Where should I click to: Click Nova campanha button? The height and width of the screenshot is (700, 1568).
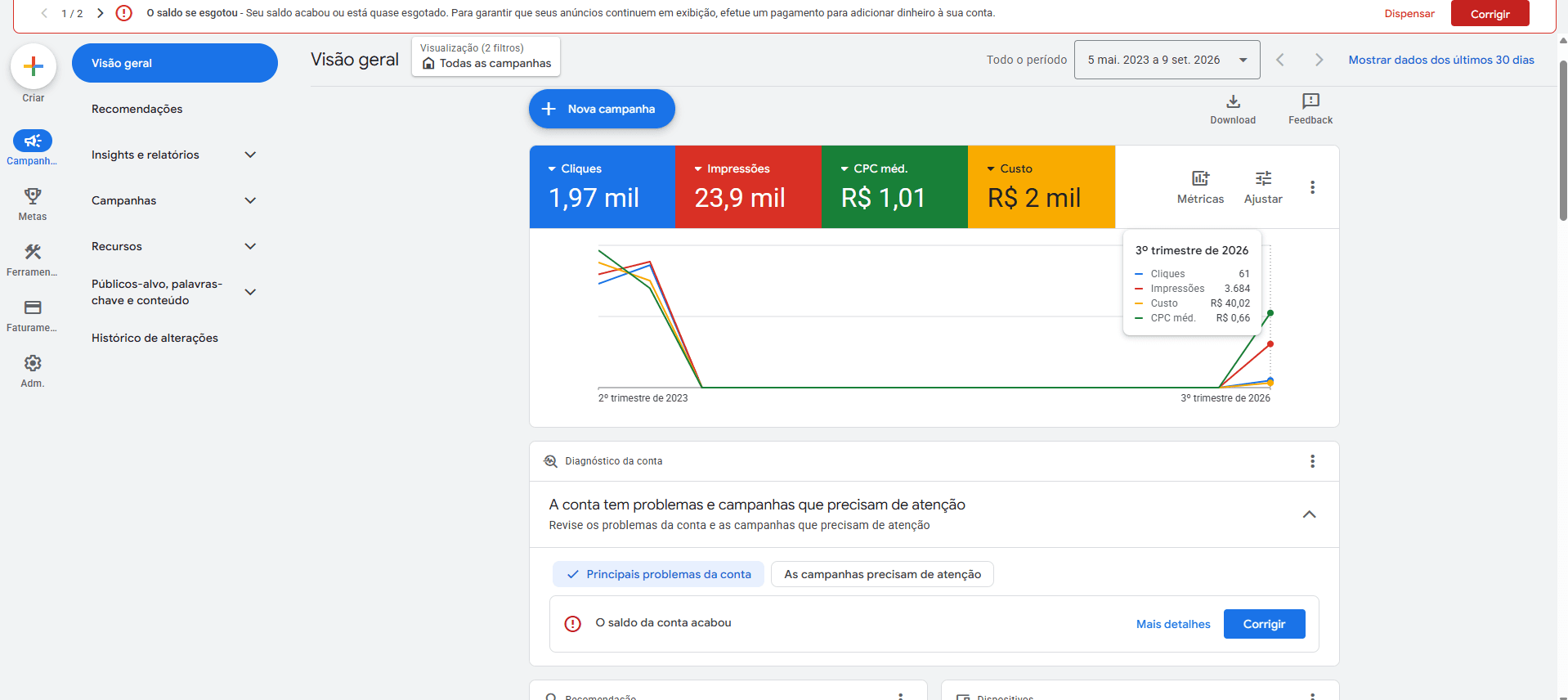click(x=602, y=109)
